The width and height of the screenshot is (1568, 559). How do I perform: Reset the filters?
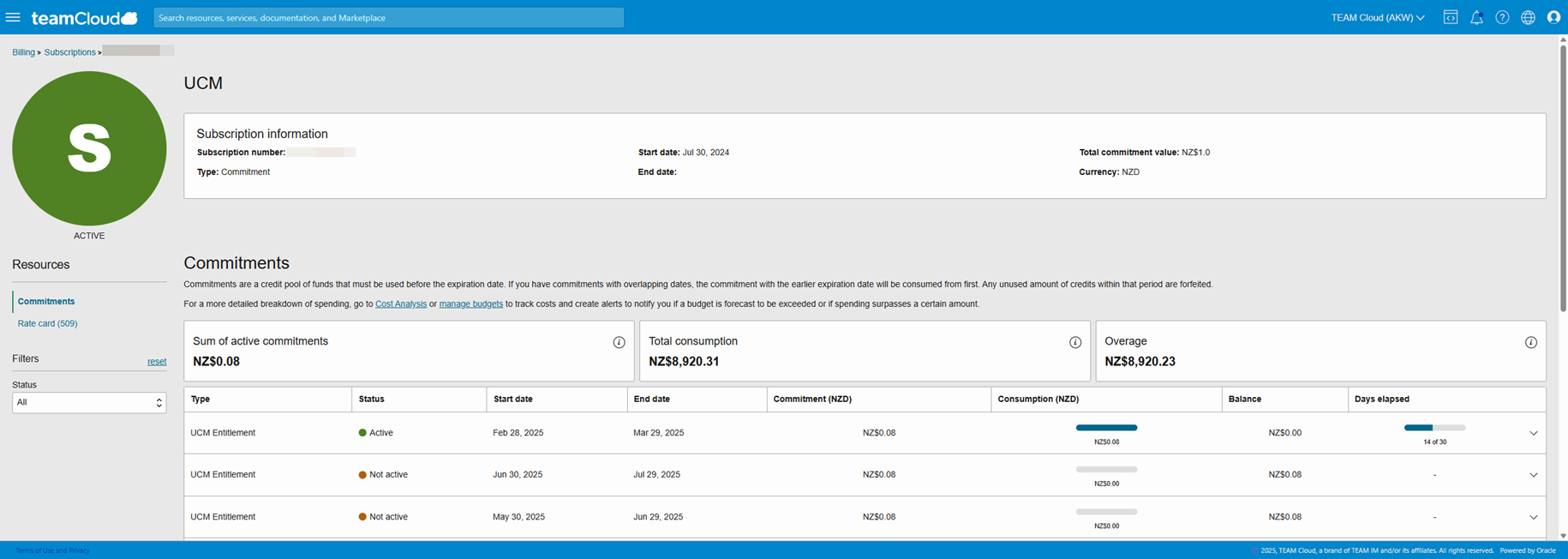[157, 362]
